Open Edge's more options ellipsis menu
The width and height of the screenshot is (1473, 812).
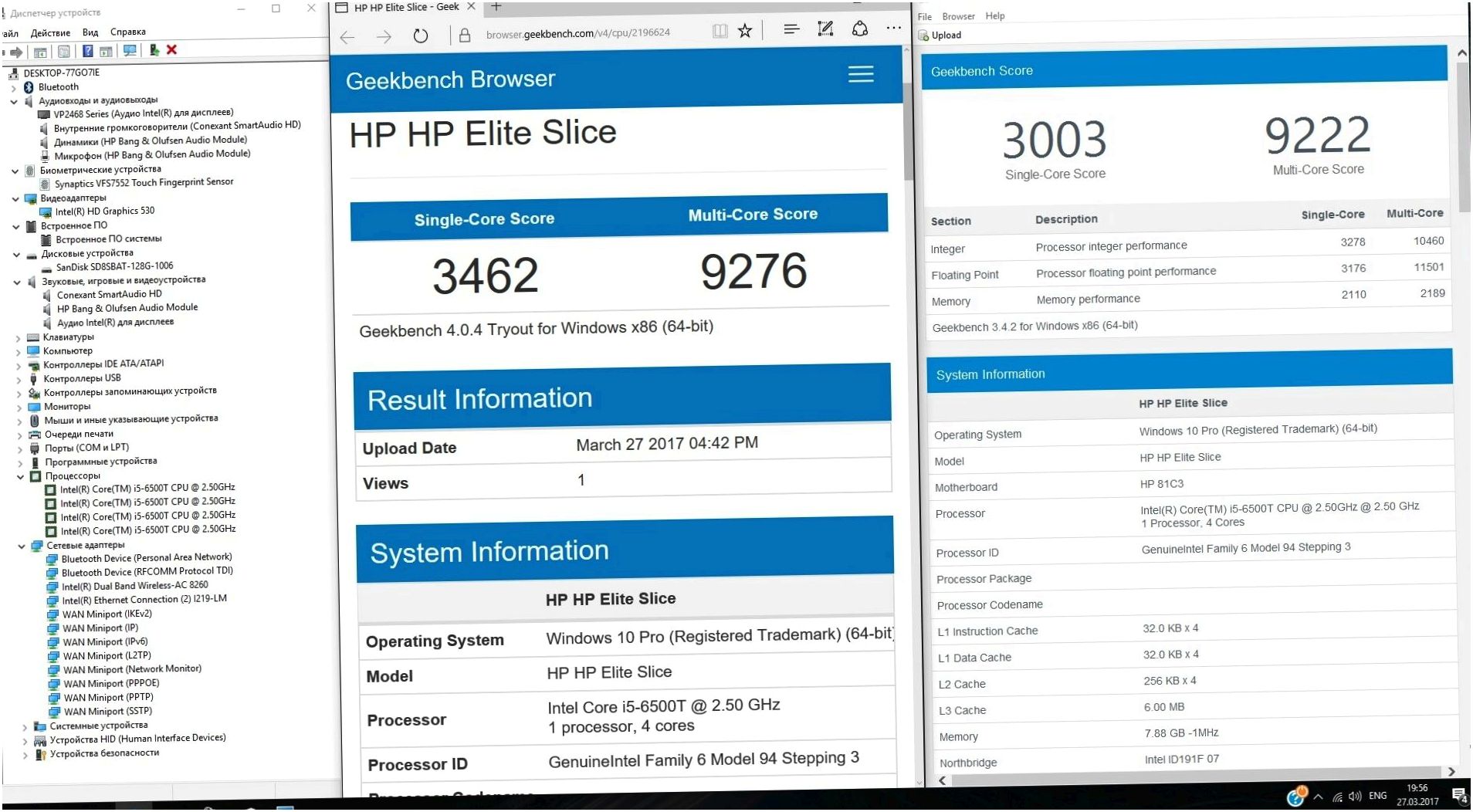894,28
